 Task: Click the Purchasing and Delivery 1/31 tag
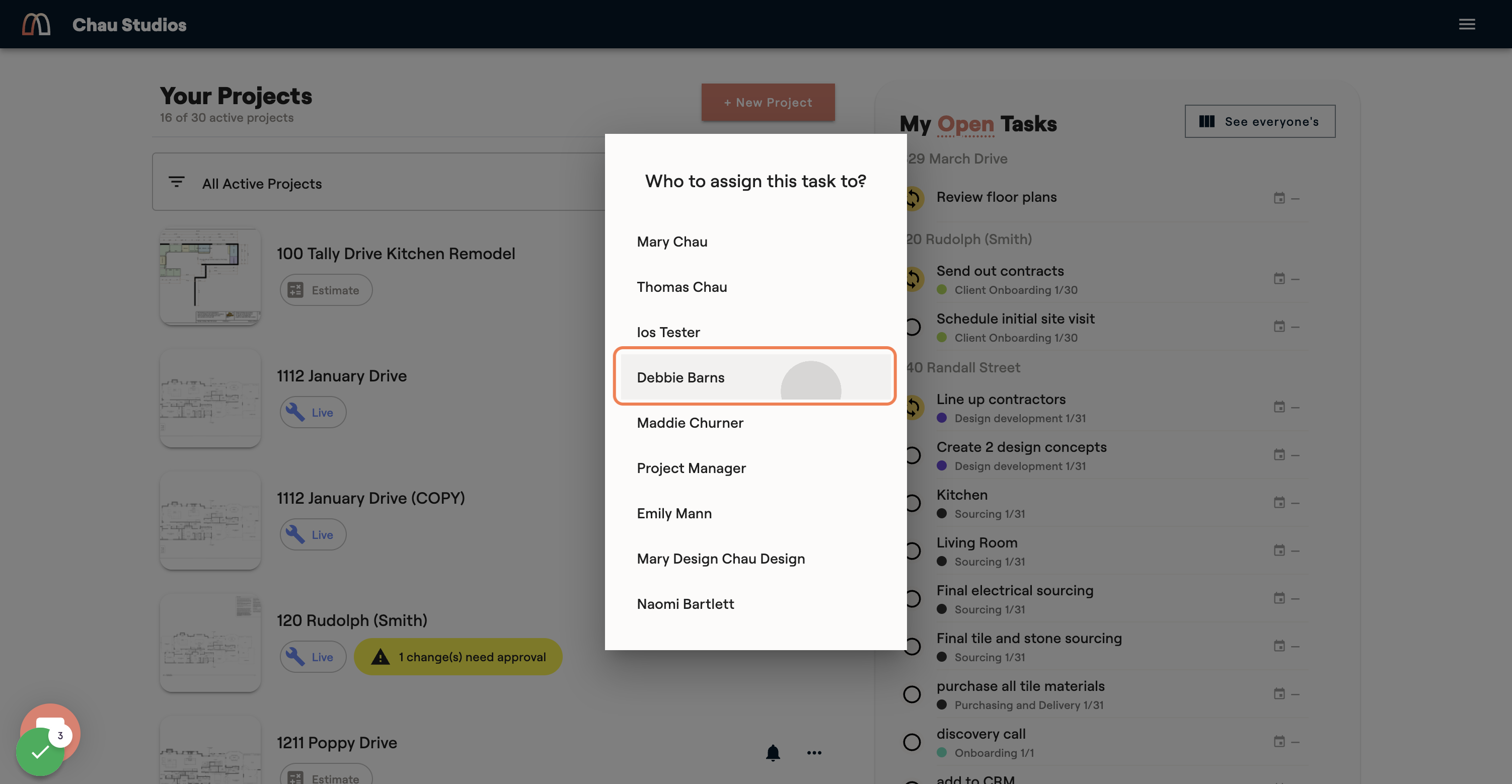point(1028,705)
